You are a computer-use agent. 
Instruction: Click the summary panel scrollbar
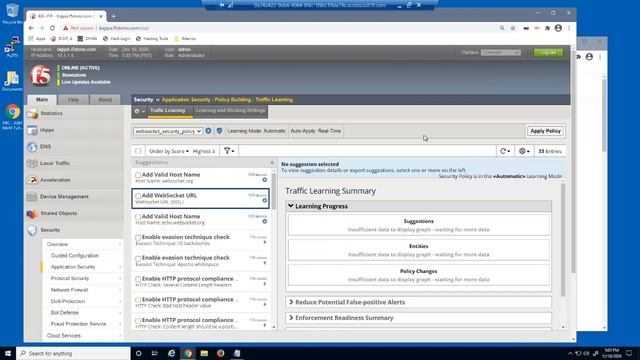pos(563,240)
